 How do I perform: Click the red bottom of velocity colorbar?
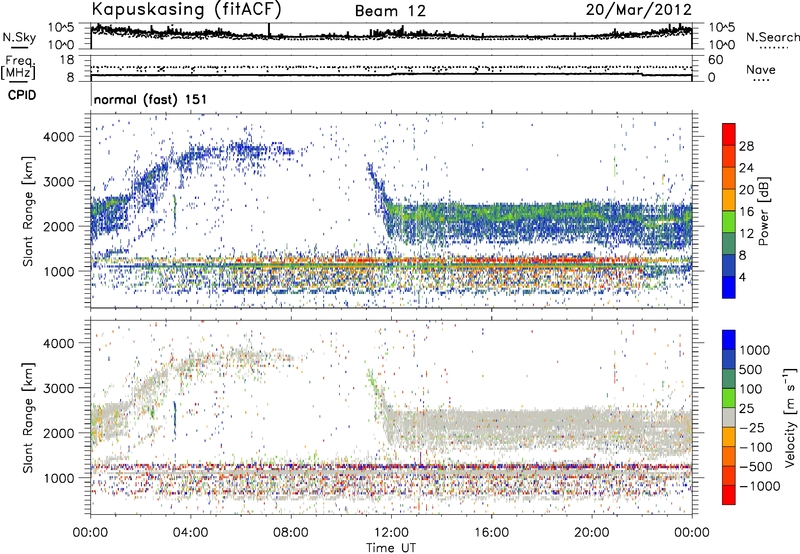(729, 495)
